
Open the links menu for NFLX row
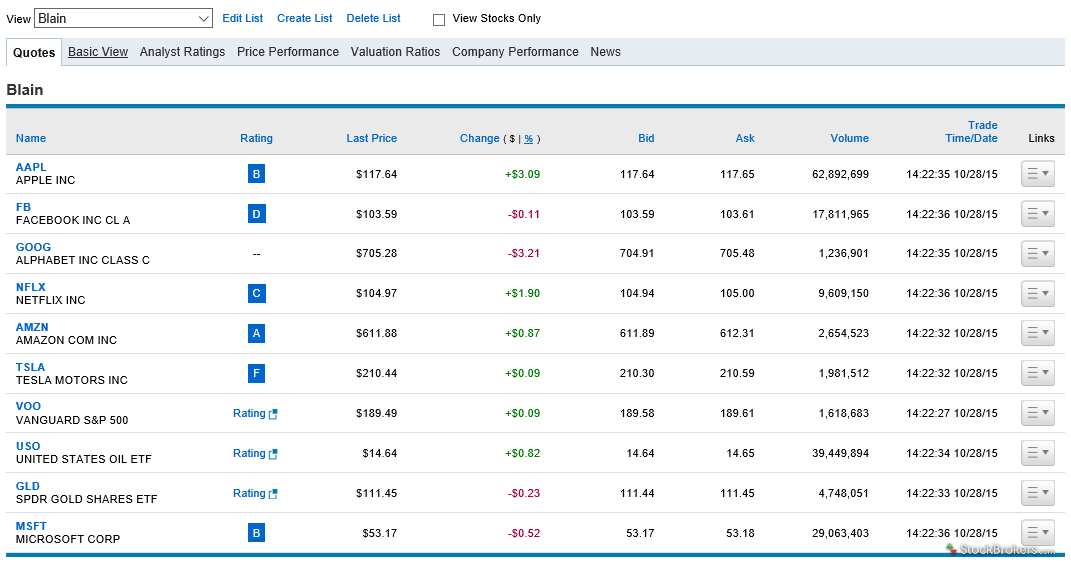click(1038, 294)
